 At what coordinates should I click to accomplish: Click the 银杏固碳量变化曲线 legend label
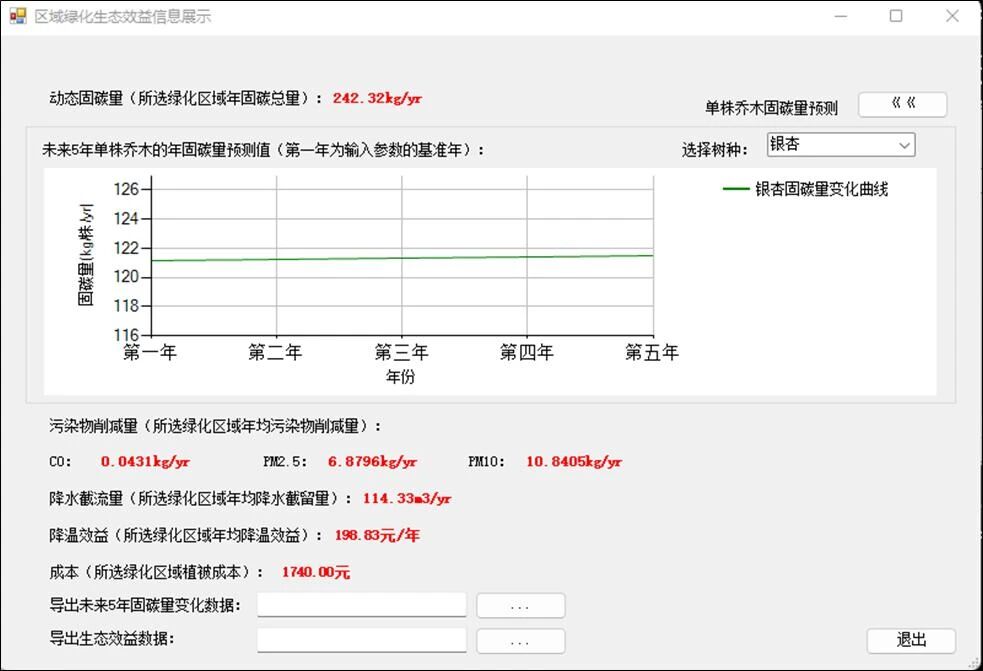(821, 189)
